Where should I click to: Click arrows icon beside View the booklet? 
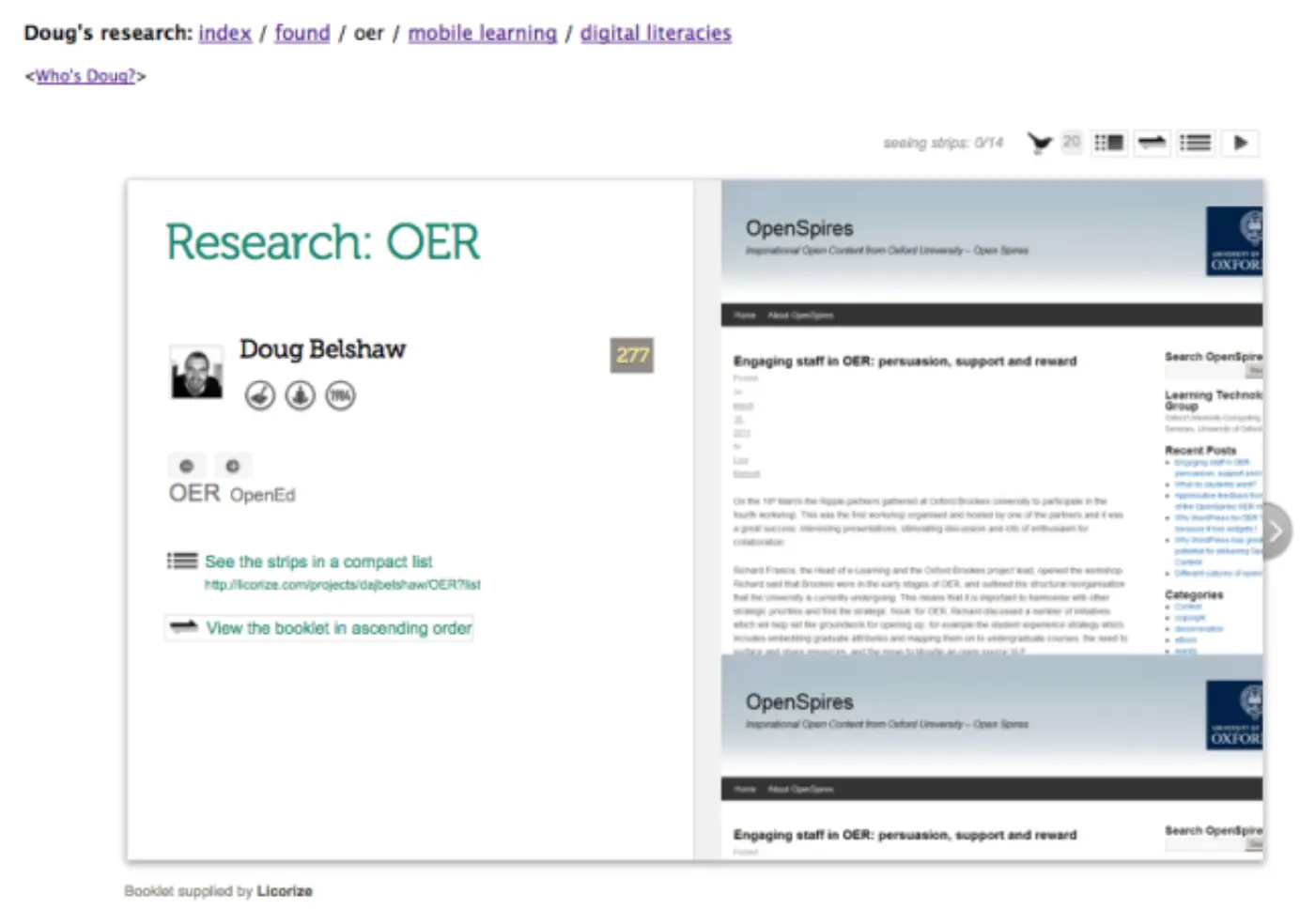pyautogui.click(x=184, y=626)
